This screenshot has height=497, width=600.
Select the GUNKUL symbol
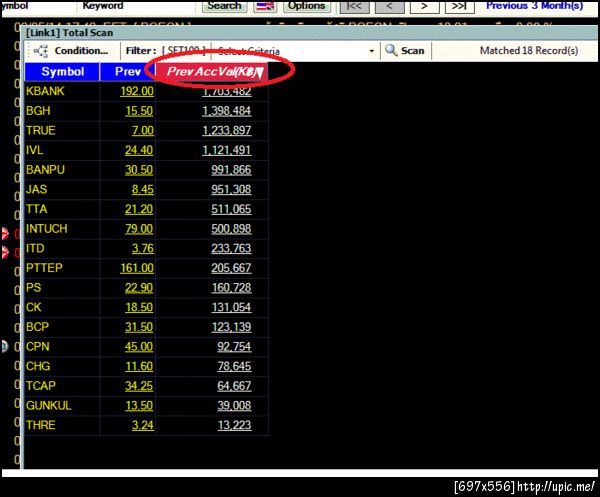(x=49, y=406)
